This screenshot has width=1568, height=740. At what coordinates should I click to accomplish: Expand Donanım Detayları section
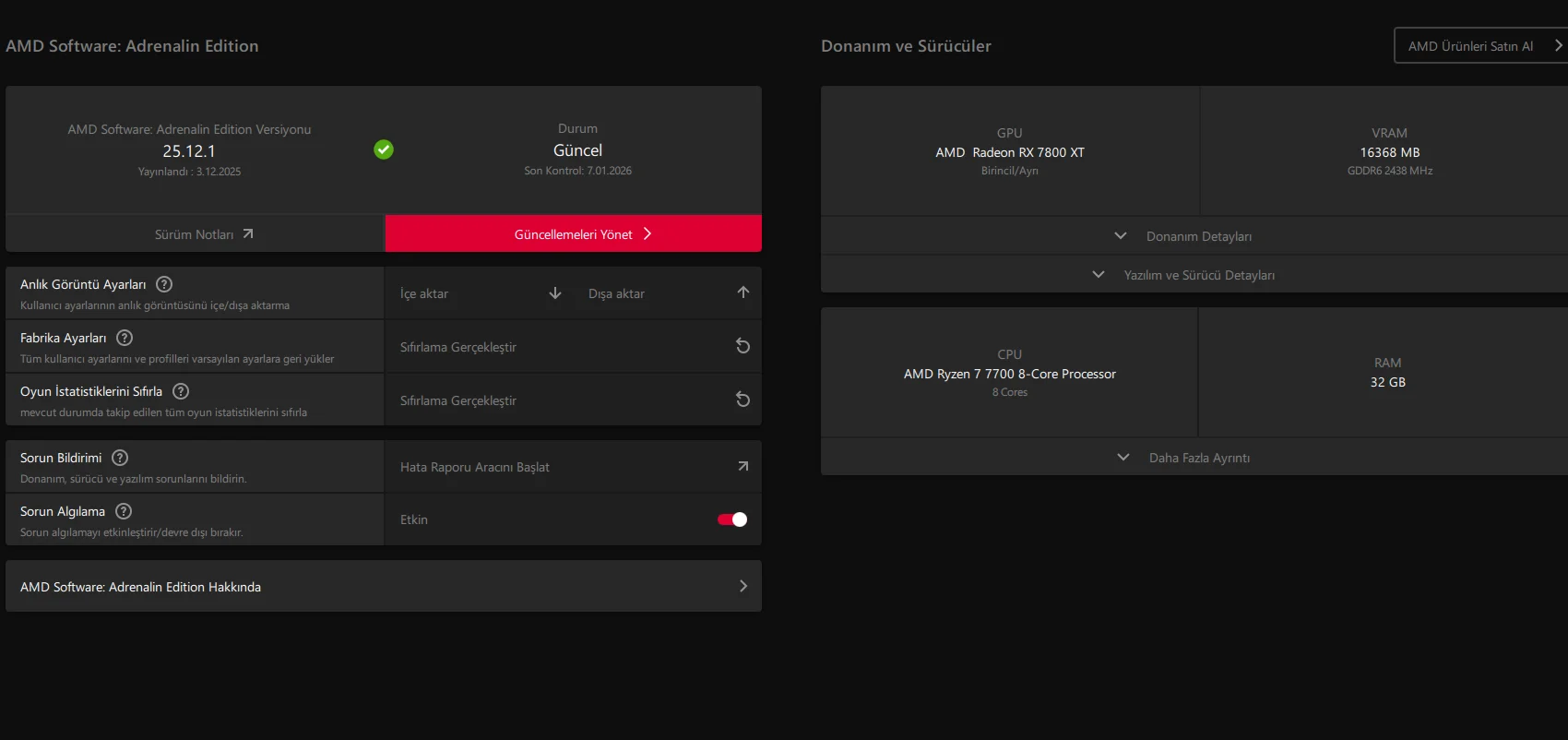1194,236
